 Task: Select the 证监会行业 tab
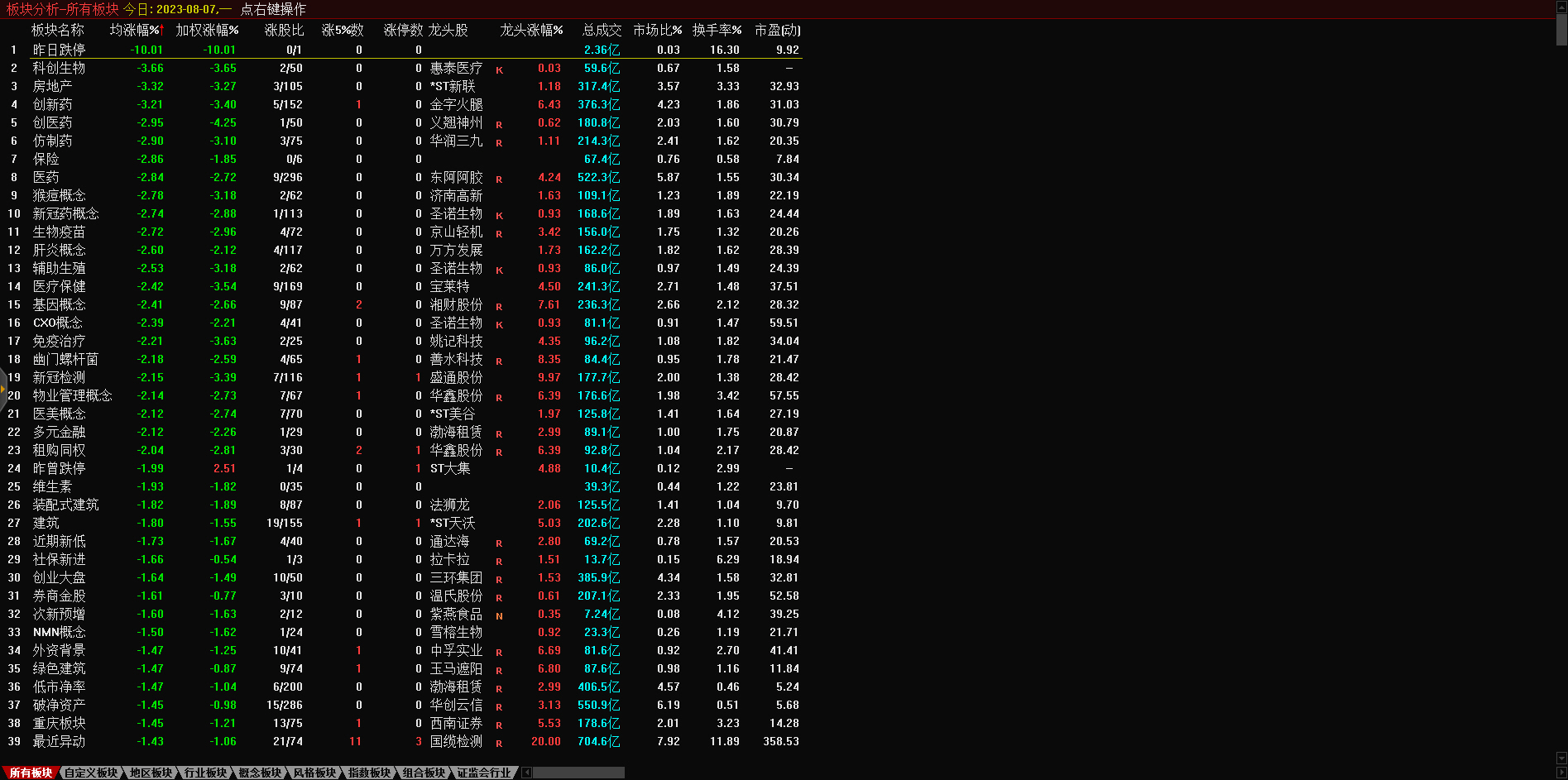[484, 773]
